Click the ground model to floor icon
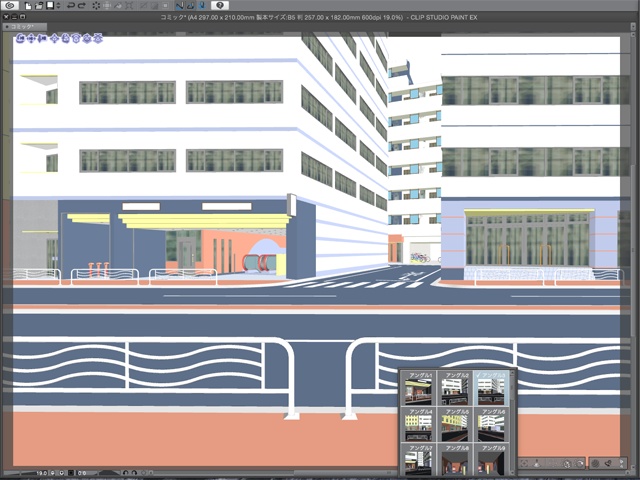Viewport: 640px width, 480px height. [537, 463]
